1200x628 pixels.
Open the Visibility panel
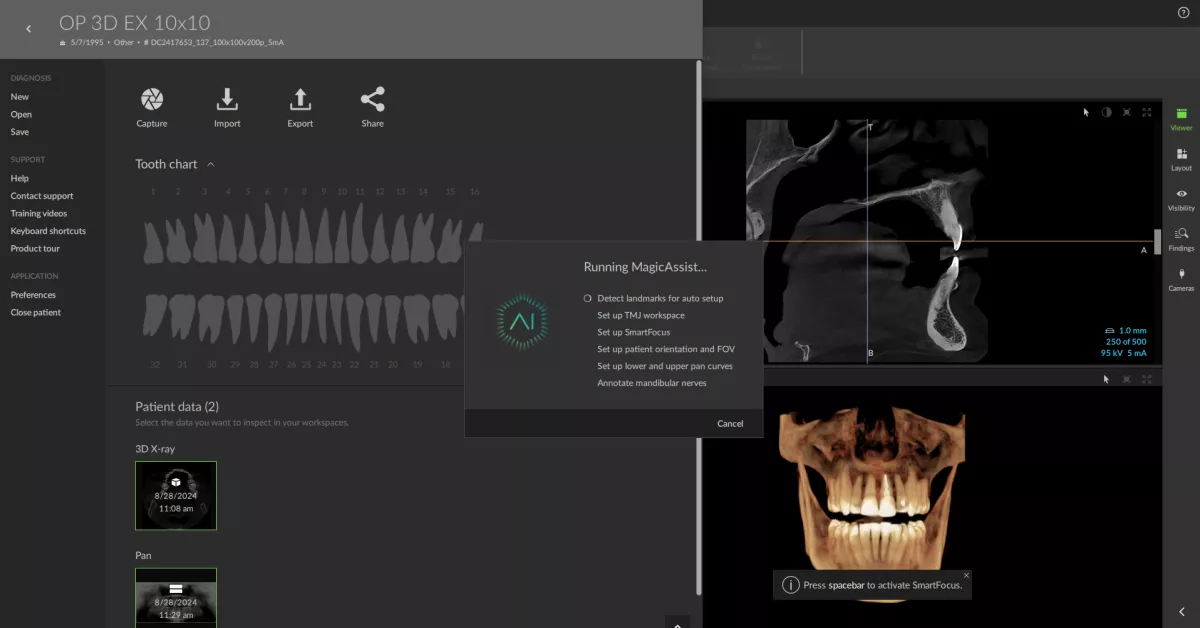[x=1181, y=201]
